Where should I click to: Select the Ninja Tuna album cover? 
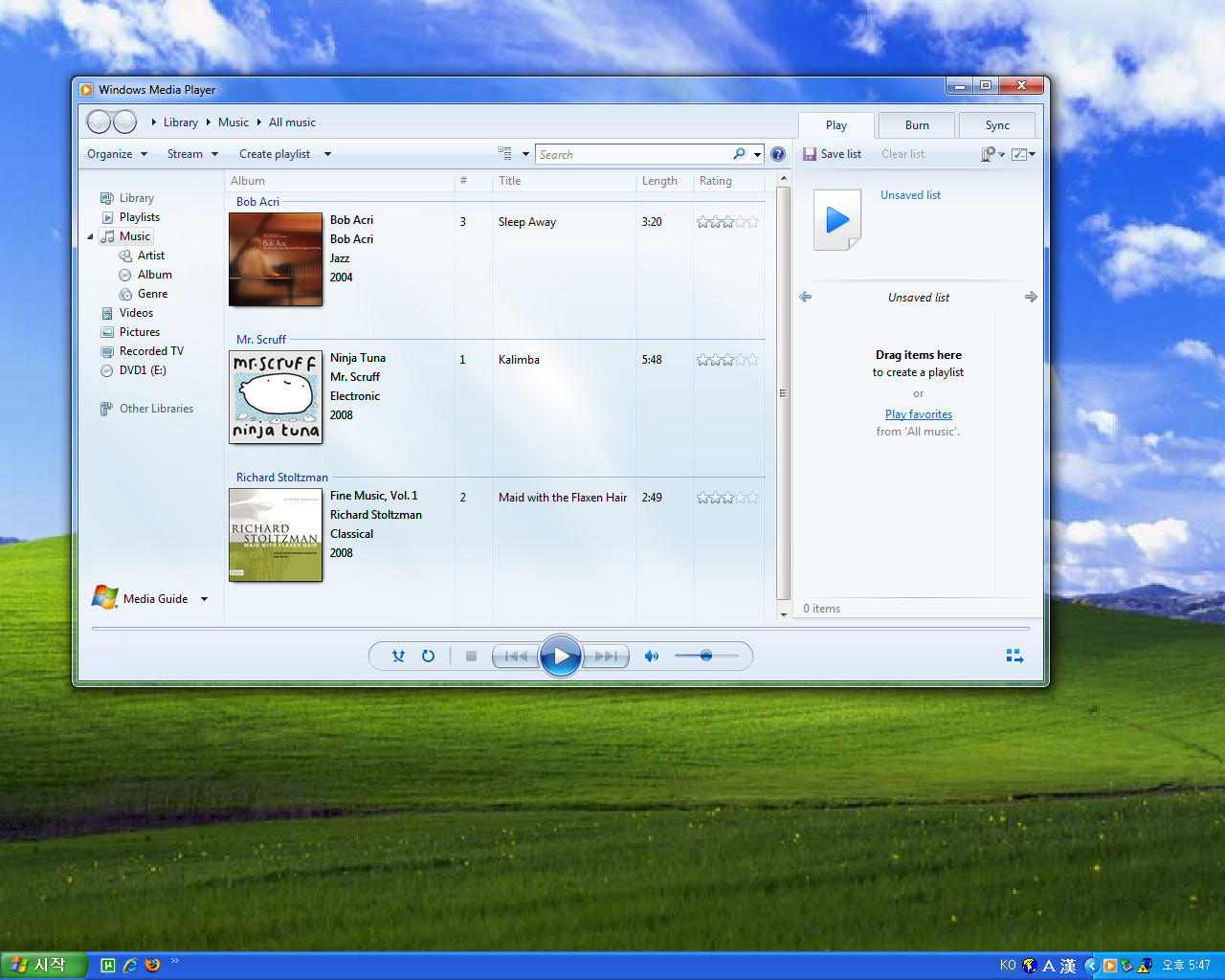(276, 397)
